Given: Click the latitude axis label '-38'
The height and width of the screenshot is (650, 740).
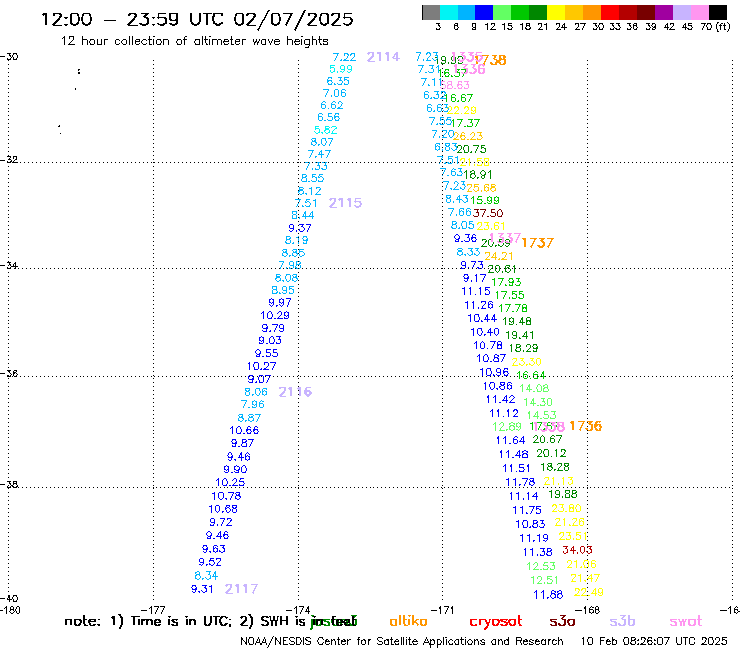Looking at the screenshot, I should (9, 485).
